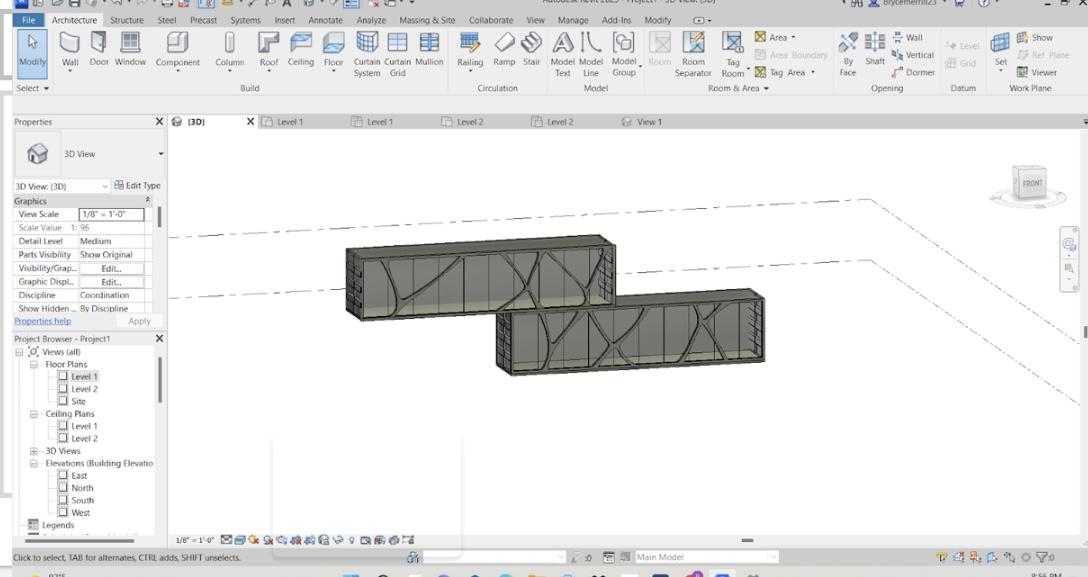1088x577 pixels.
Task: Open the Properties help link
Action: pos(43,321)
